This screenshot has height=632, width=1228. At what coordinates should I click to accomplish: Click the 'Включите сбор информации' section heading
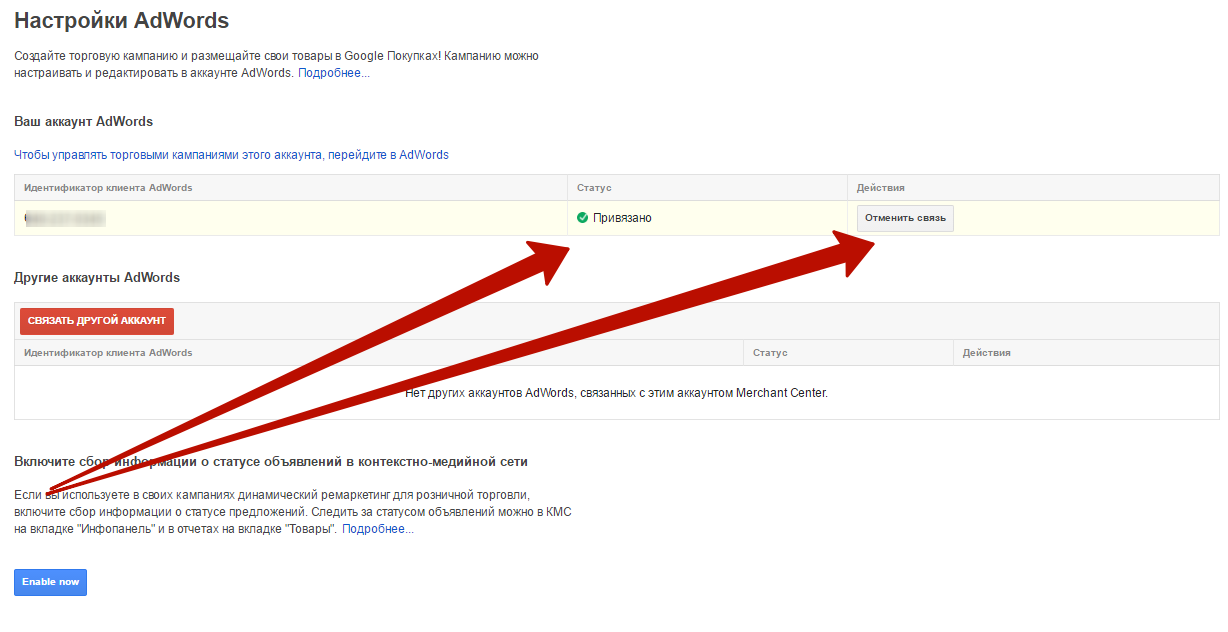click(x=271, y=461)
